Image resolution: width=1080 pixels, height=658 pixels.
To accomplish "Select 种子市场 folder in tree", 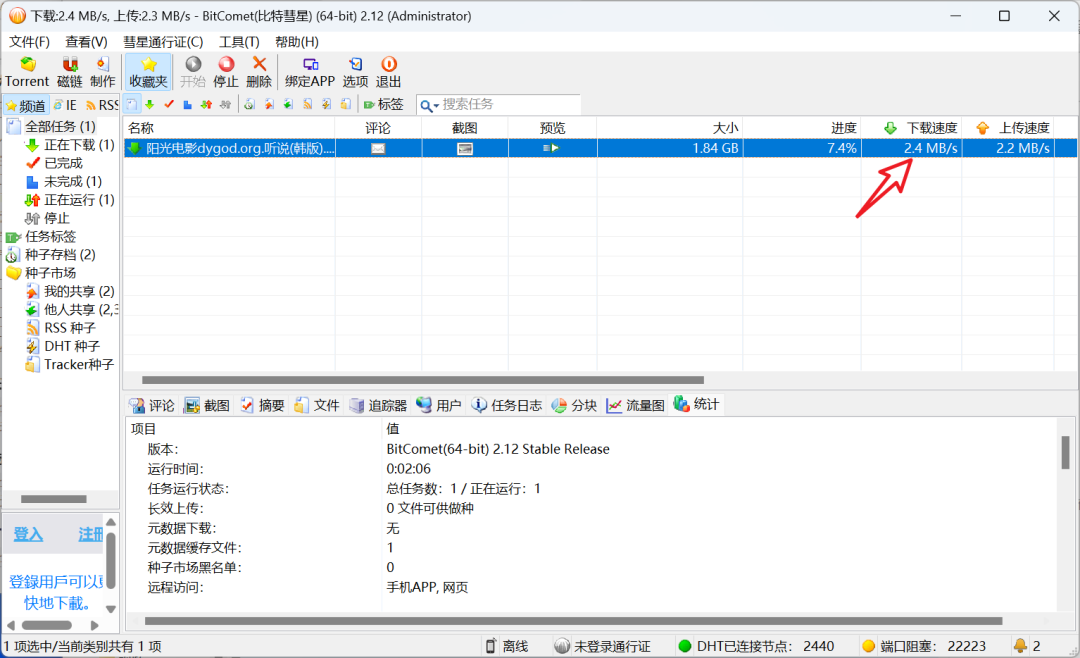I will pos(50,273).
